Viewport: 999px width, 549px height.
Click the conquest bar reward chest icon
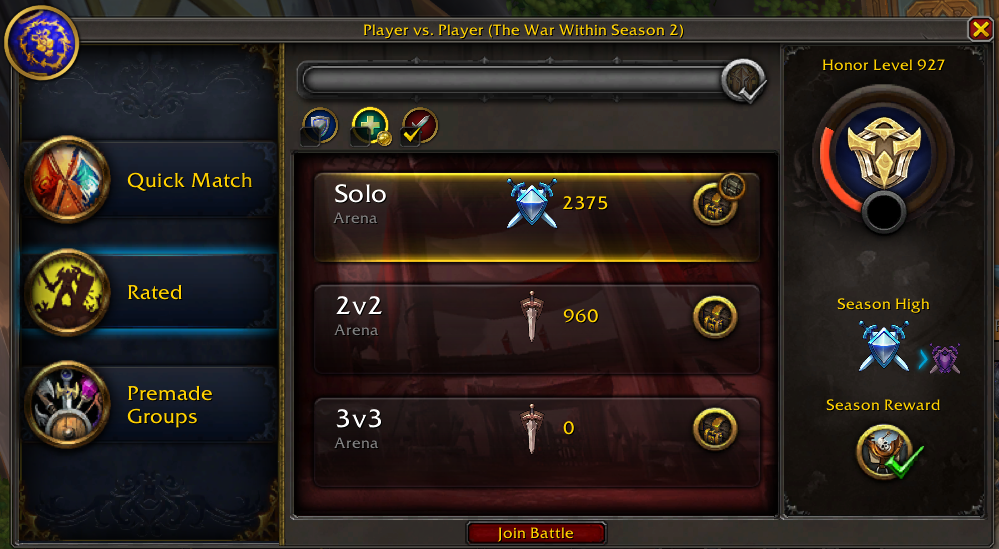tap(744, 82)
